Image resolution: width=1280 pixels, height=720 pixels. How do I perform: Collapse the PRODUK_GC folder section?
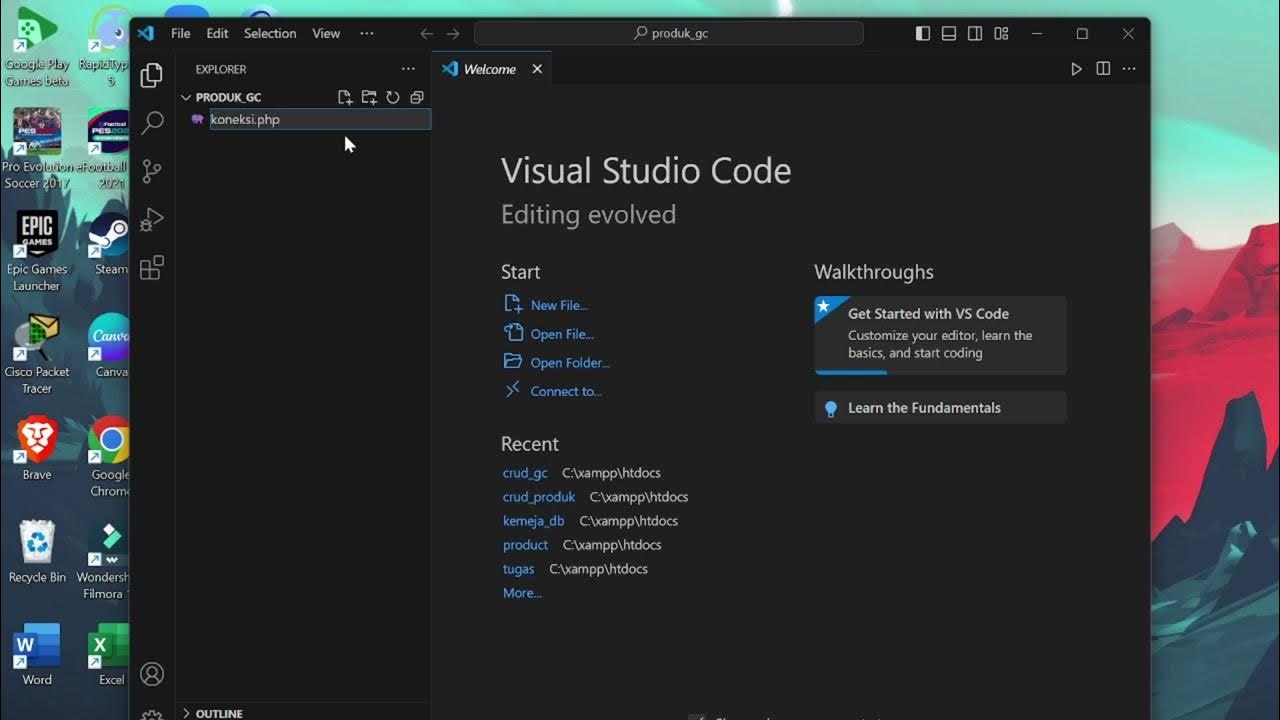186,97
